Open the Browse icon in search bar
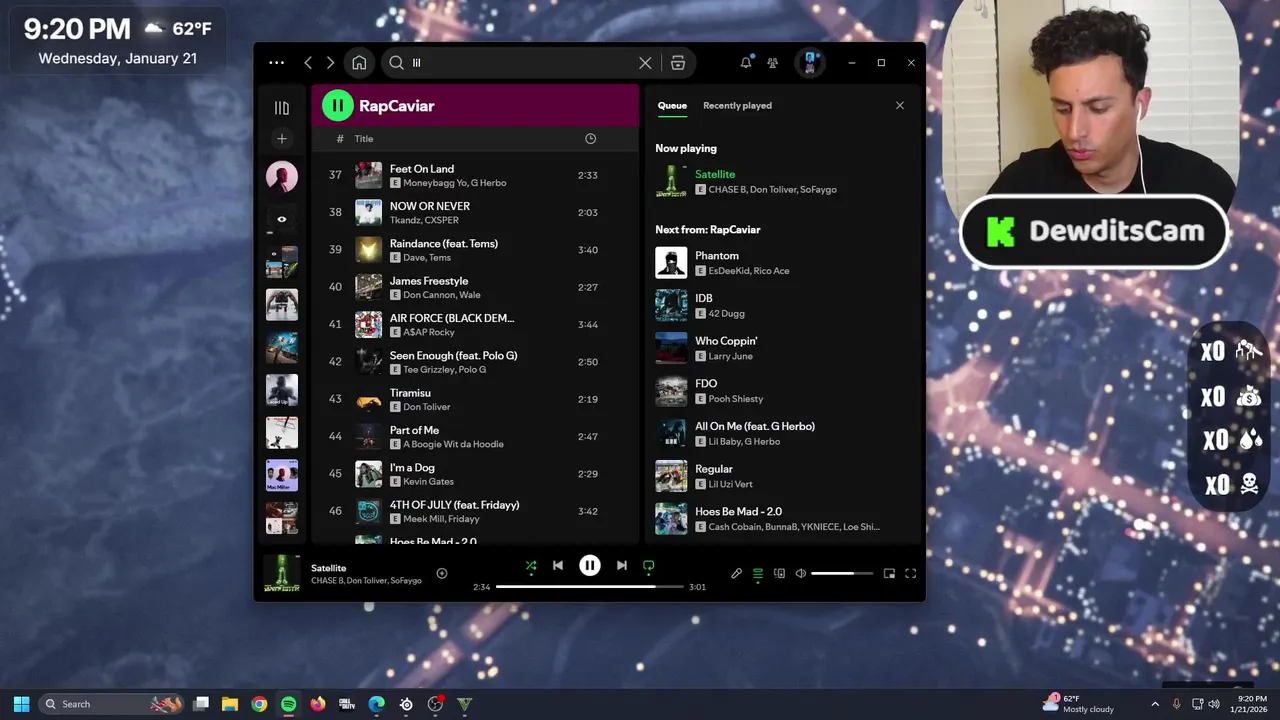Image resolution: width=1280 pixels, height=720 pixels. [x=678, y=63]
